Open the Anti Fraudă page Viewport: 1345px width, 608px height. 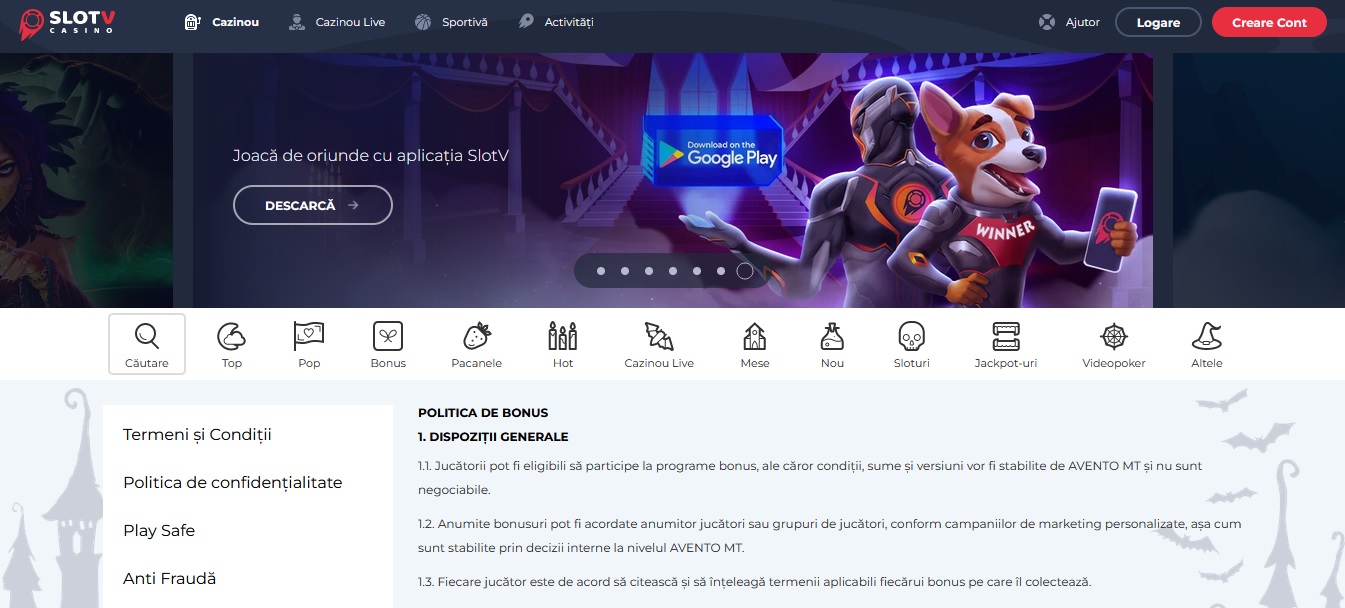coord(170,578)
